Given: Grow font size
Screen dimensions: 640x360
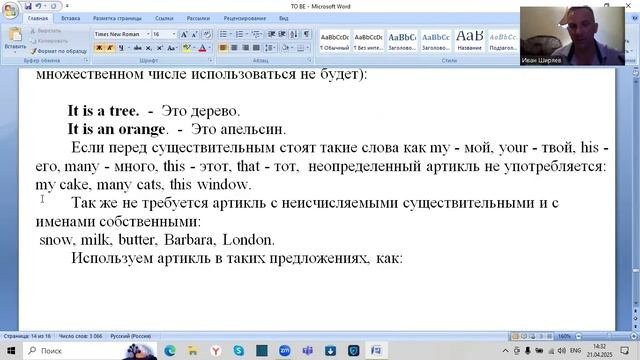Looking at the screenshot, I should coord(184,34).
